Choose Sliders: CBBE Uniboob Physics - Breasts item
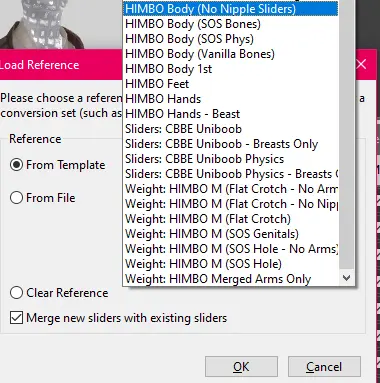380x383 pixels. [x=231, y=174]
